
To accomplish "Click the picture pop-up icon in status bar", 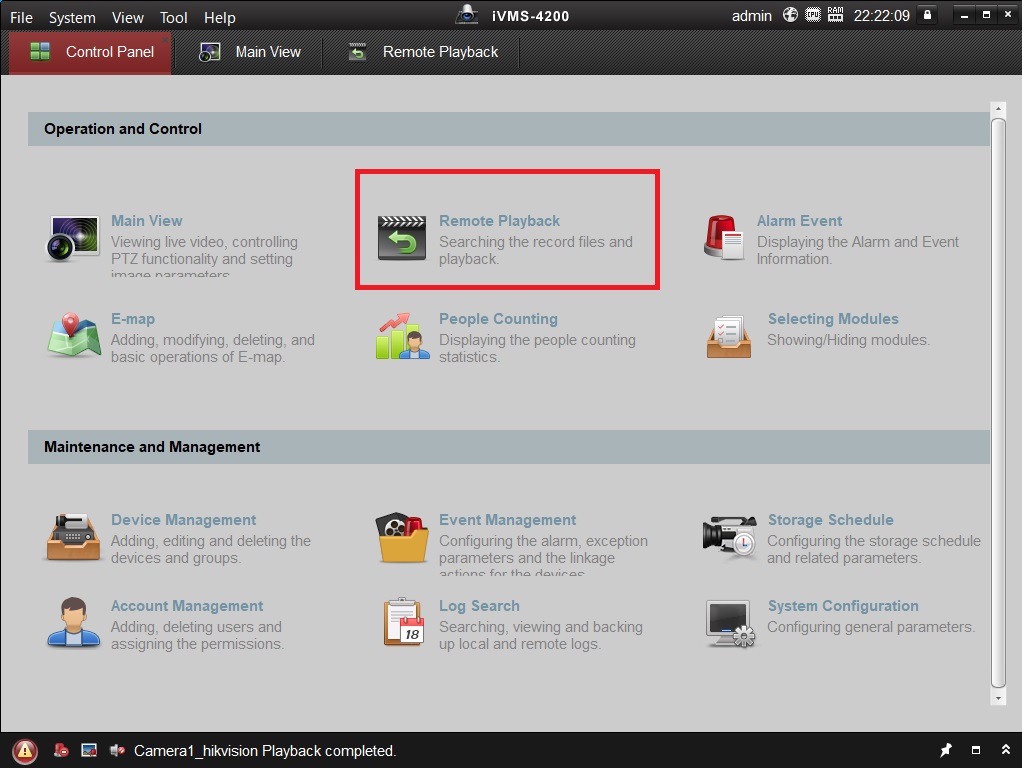I will (x=89, y=750).
